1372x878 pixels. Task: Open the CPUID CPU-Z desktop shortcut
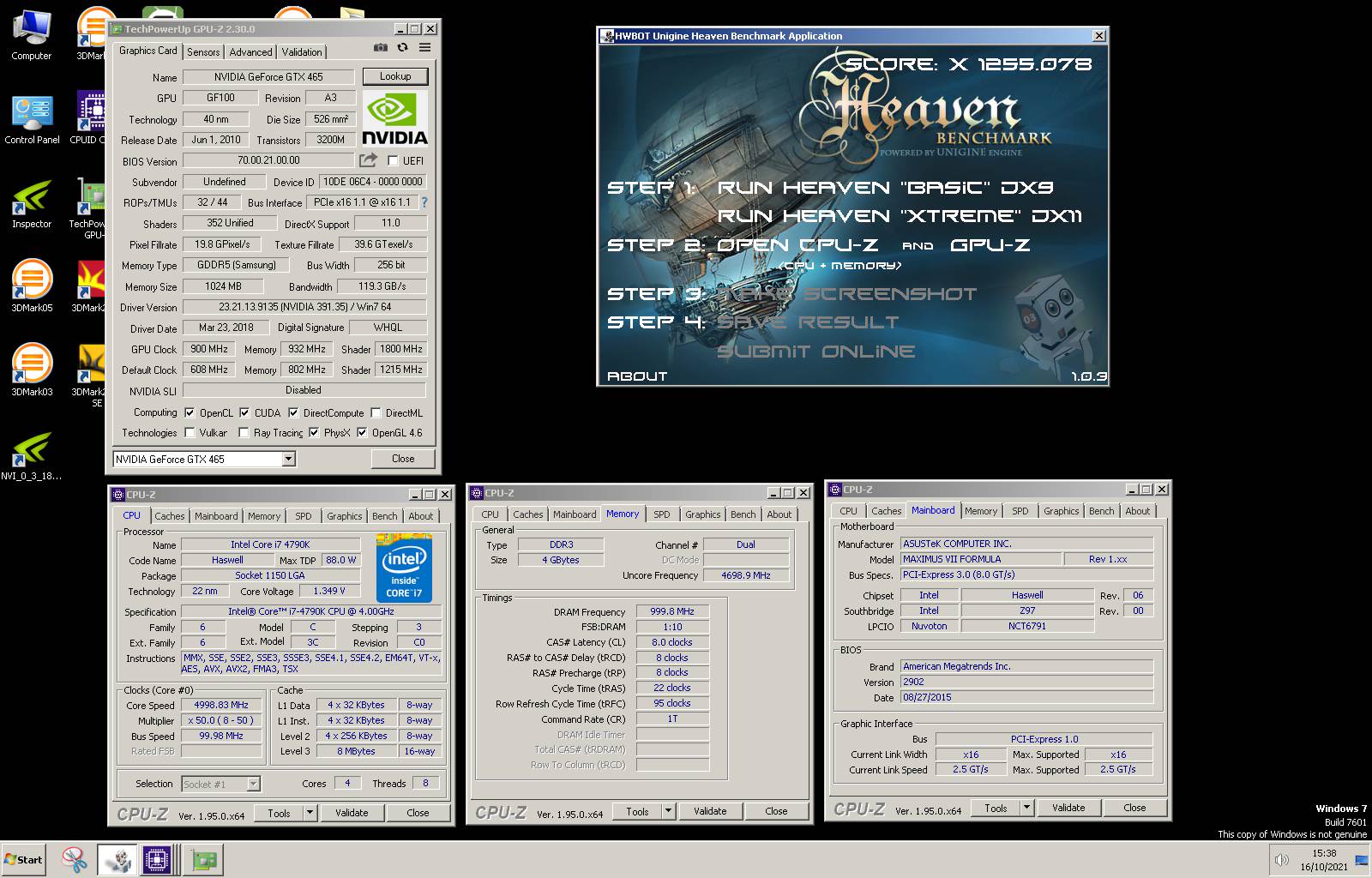[x=89, y=118]
